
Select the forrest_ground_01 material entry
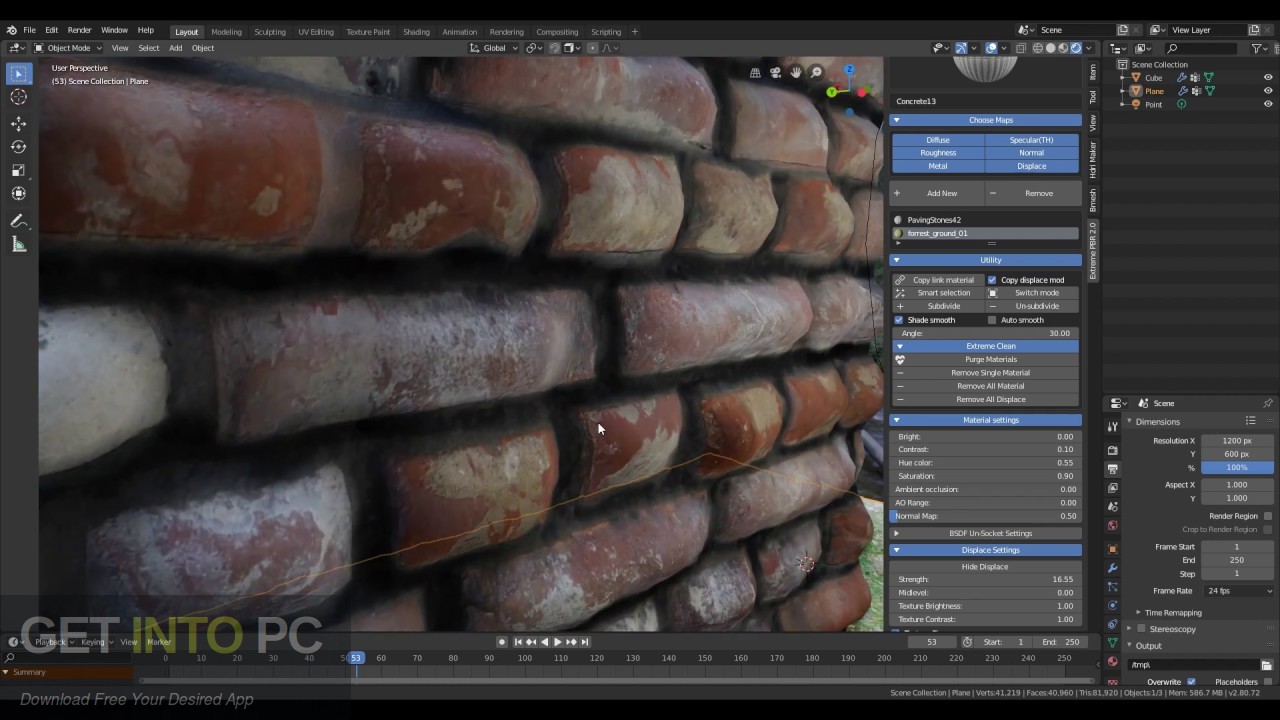(937, 233)
